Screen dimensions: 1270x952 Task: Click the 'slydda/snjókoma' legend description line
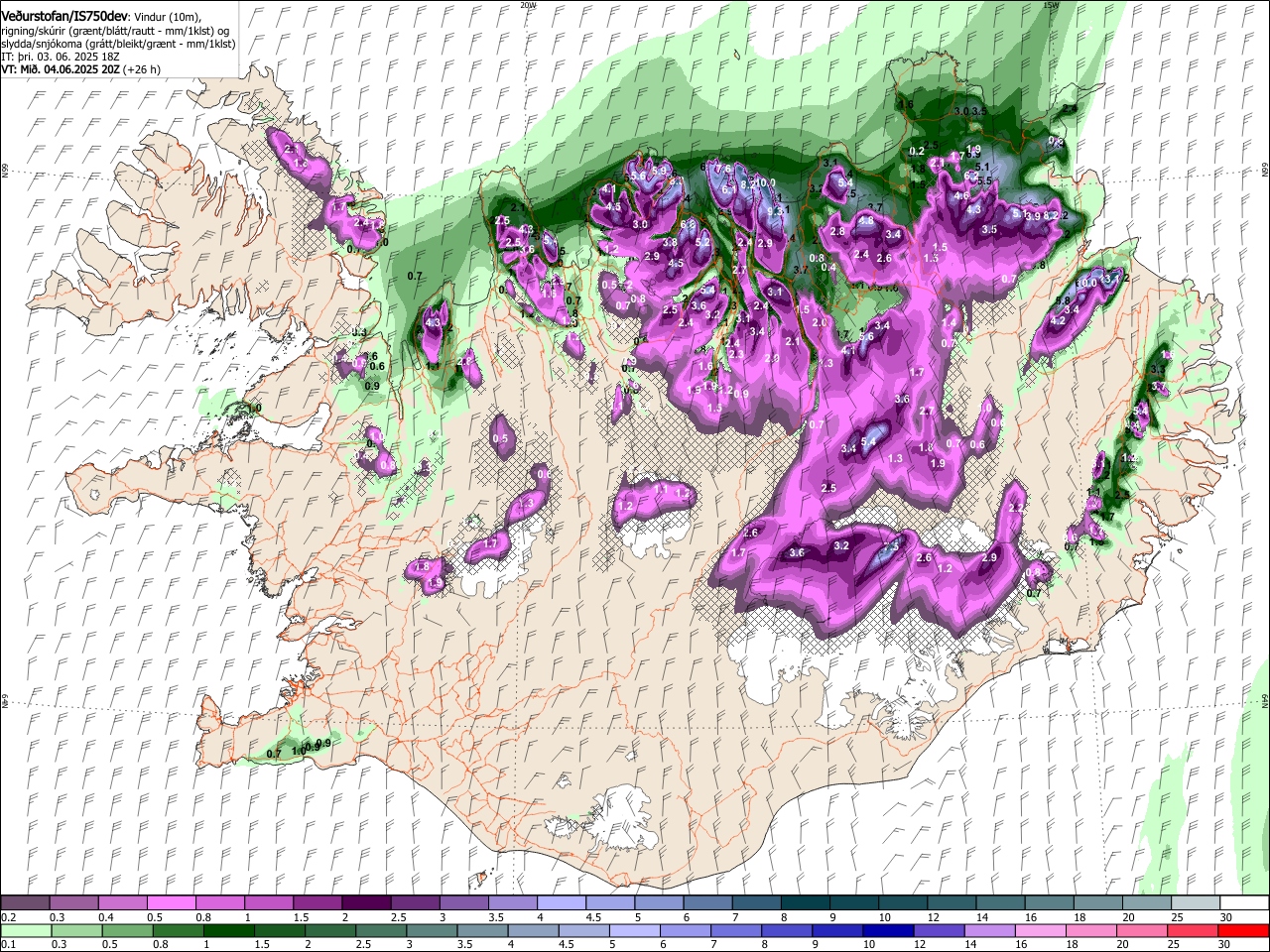click(118, 44)
